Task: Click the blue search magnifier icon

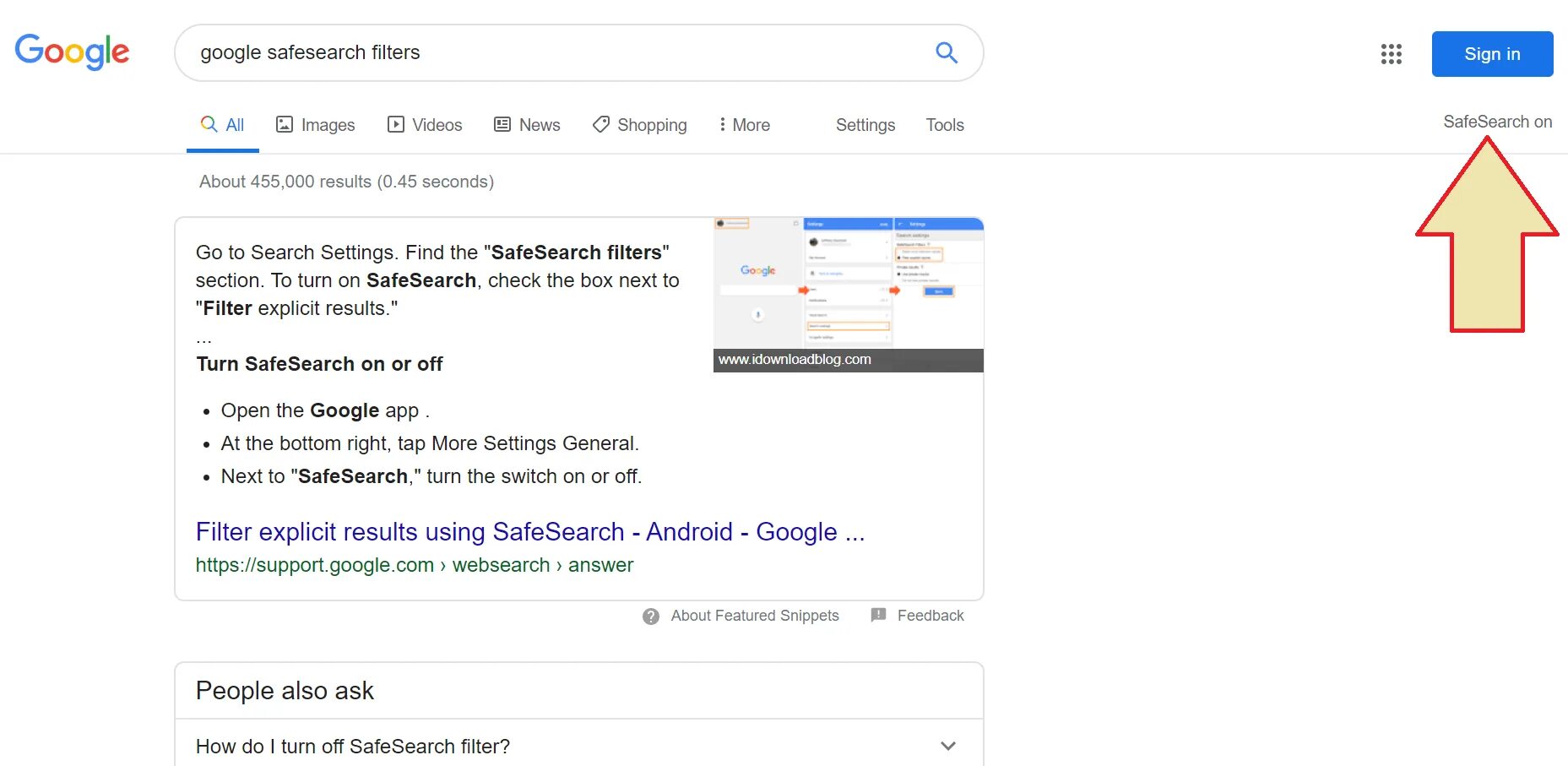Action: coord(947,52)
